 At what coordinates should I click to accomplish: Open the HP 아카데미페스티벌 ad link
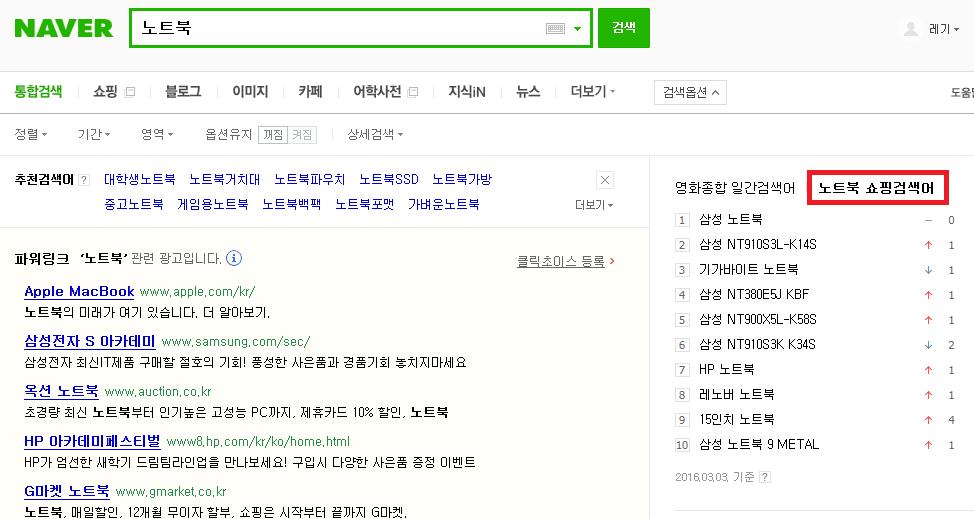92,441
